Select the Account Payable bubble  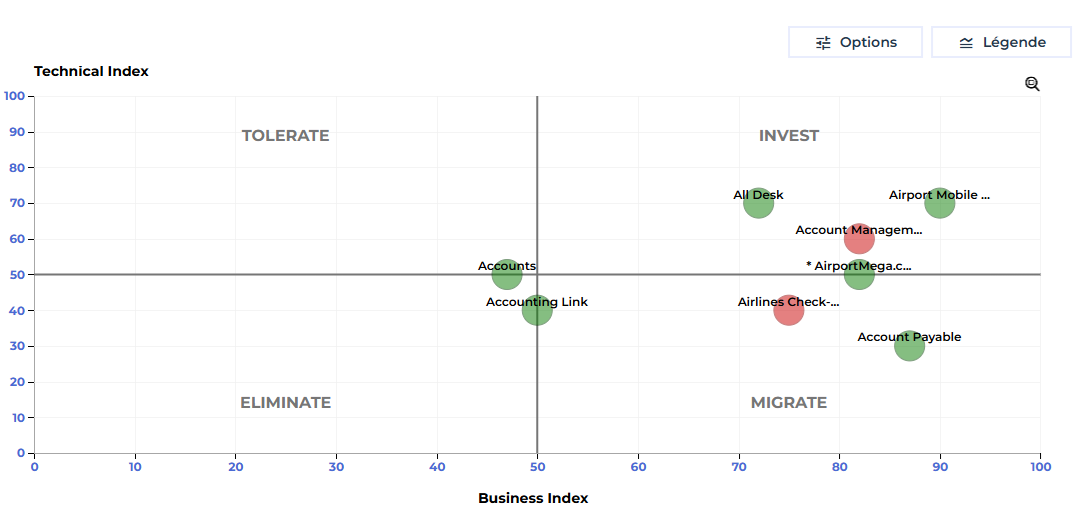(910, 346)
